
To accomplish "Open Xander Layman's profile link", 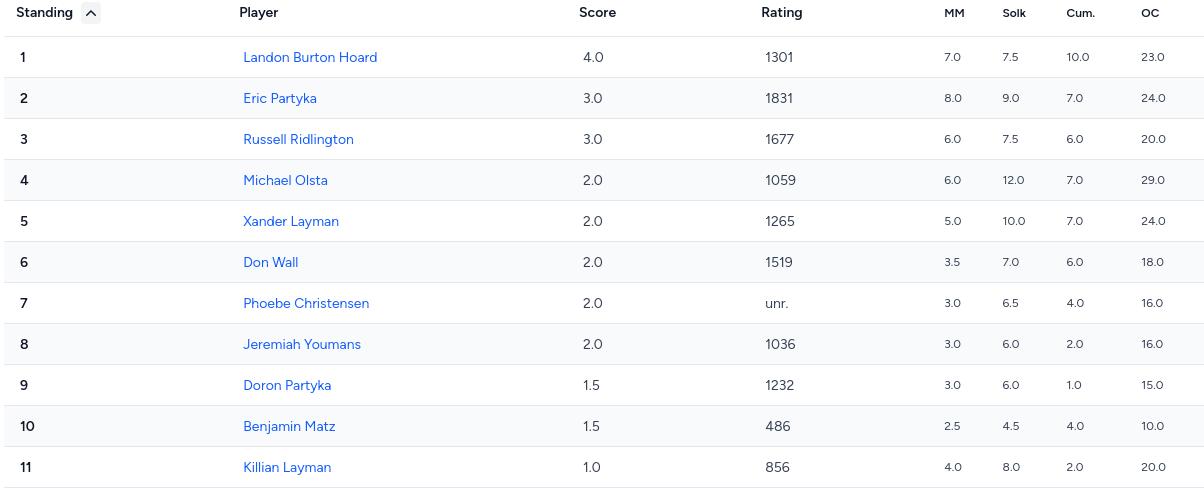I will click(x=291, y=221).
